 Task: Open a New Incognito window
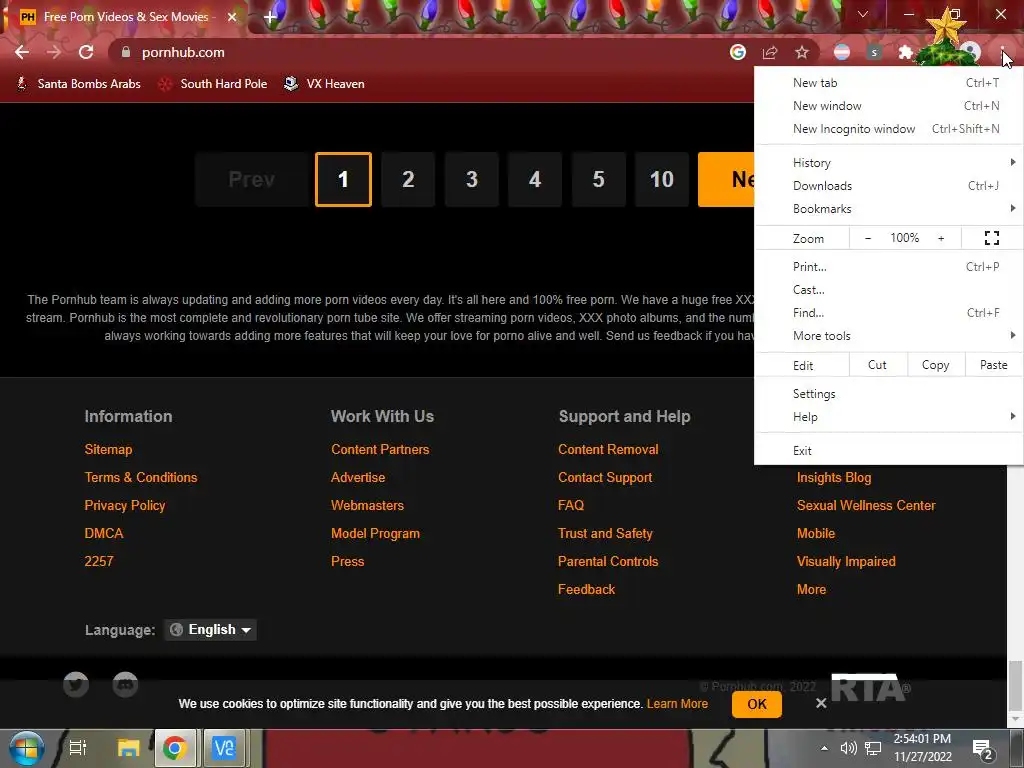(888, 129)
